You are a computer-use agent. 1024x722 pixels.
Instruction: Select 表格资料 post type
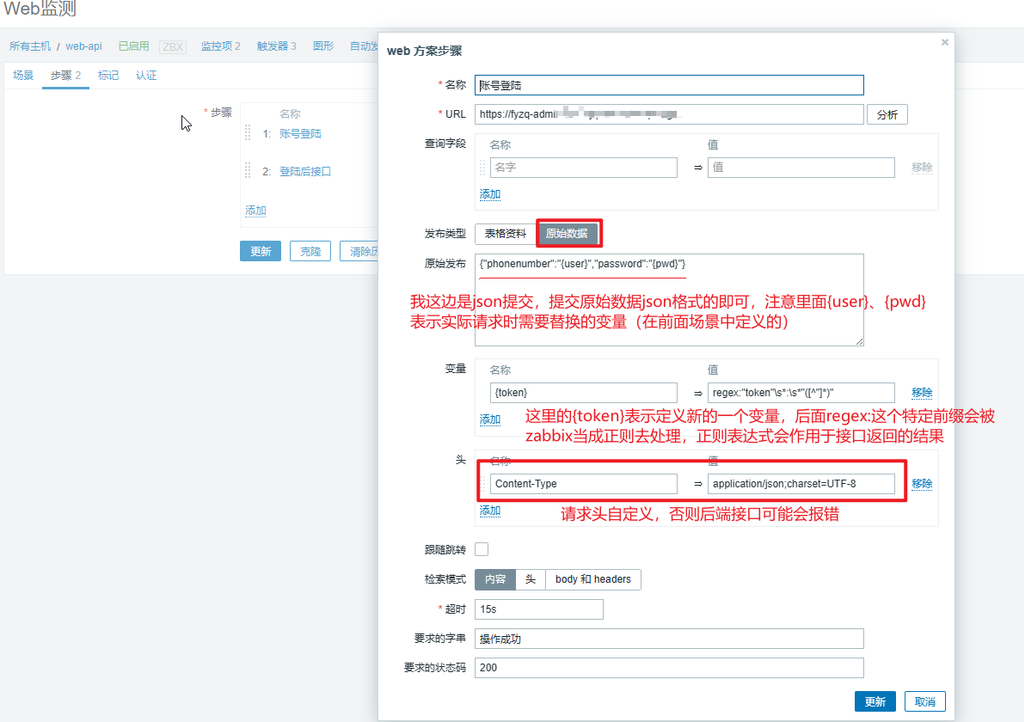pyautogui.click(x=505, y=233)
